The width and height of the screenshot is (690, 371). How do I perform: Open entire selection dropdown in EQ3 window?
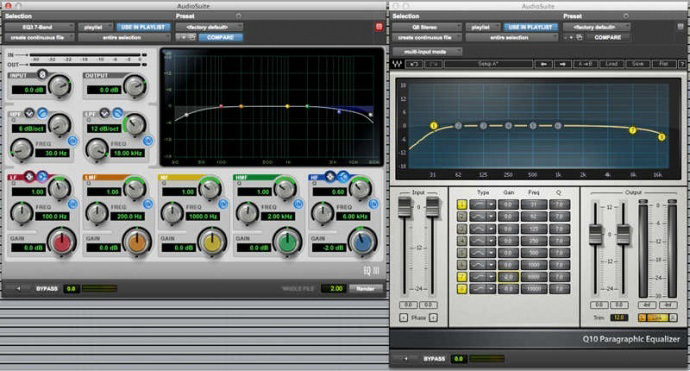(x=124, y=37)
